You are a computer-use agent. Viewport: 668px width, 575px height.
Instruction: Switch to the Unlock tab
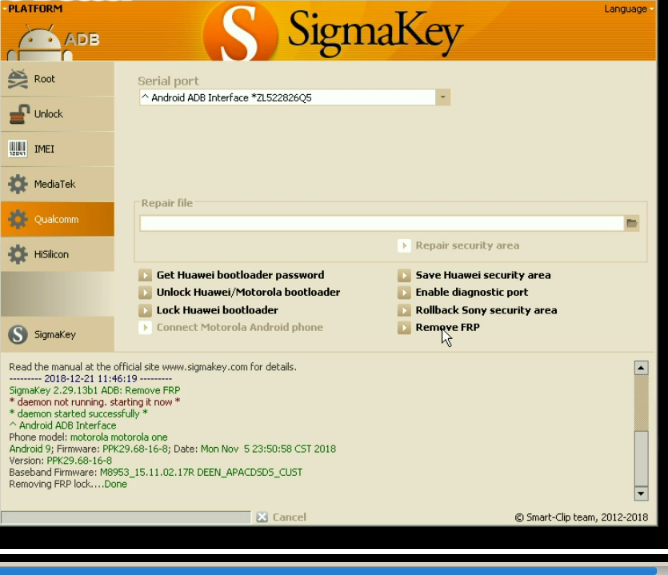(58, 114)
